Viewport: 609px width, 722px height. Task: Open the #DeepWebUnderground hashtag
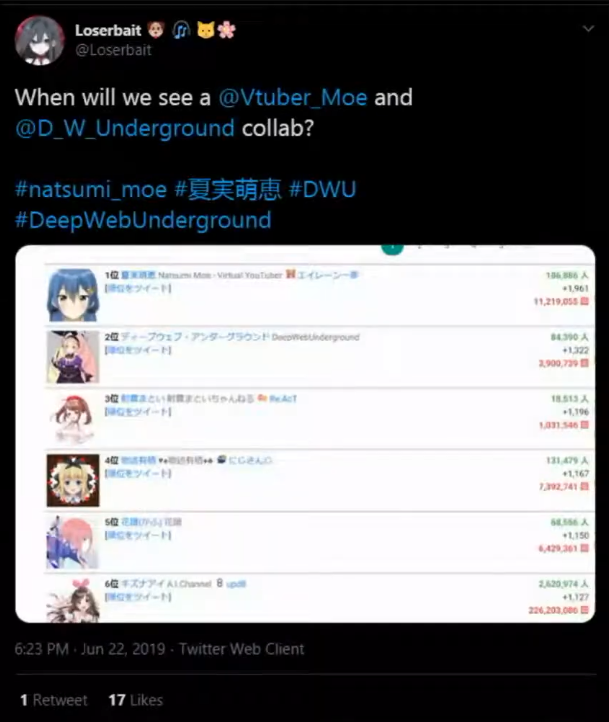pyautogui.click(x=143, y=220)
